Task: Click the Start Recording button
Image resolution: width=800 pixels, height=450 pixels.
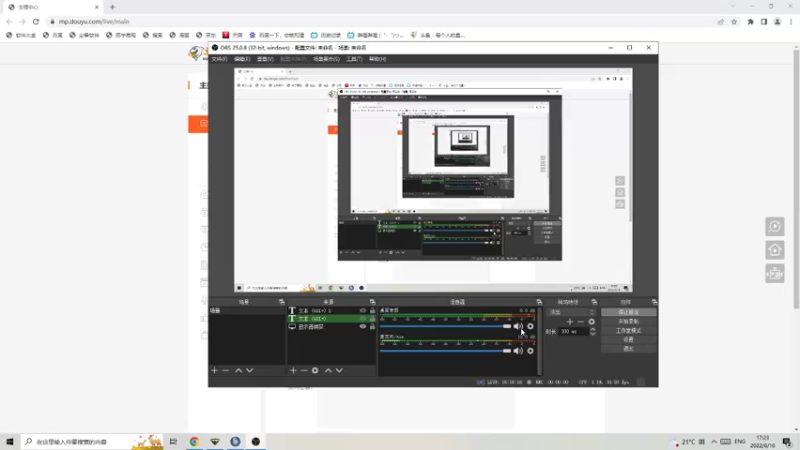Action: 629,321
